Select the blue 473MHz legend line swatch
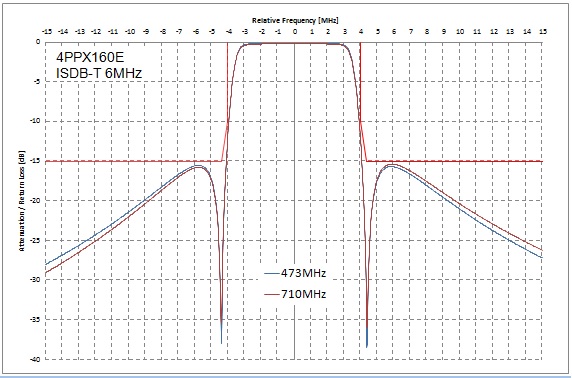The image size is (572, 378). point(273,273)
